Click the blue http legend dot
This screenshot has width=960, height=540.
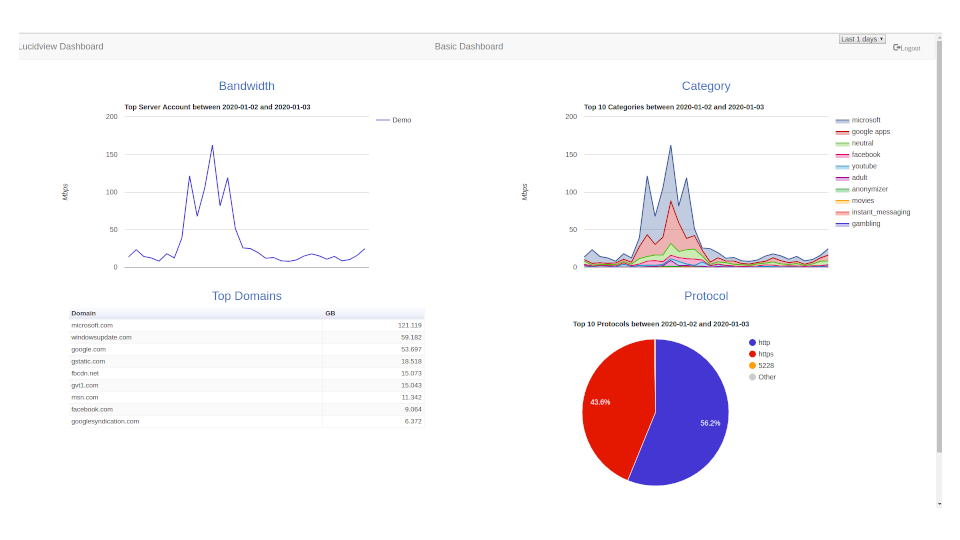click(x=752, y=342)
